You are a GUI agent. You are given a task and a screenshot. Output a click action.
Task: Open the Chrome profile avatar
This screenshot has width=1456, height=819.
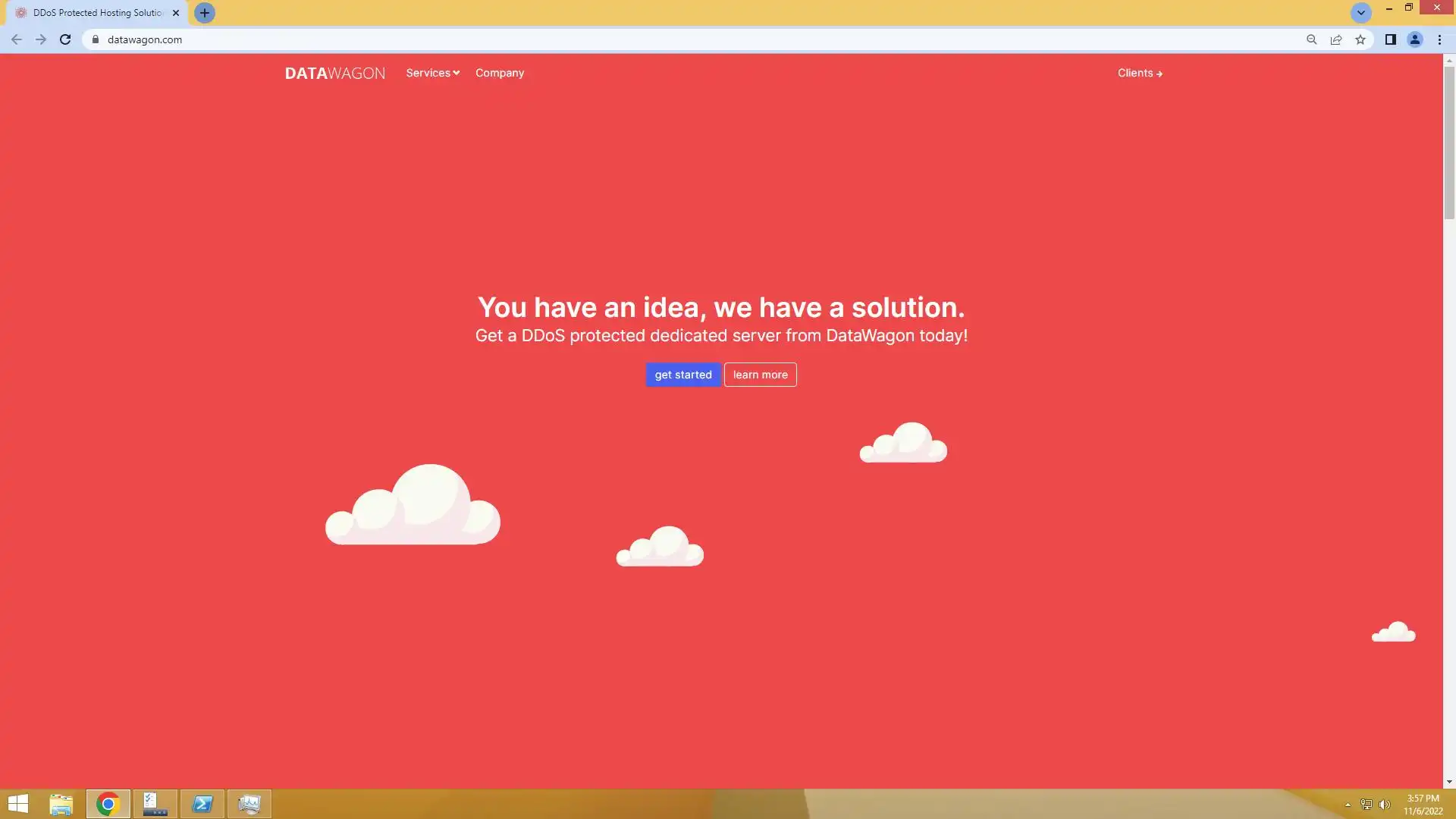(1414, 39)
